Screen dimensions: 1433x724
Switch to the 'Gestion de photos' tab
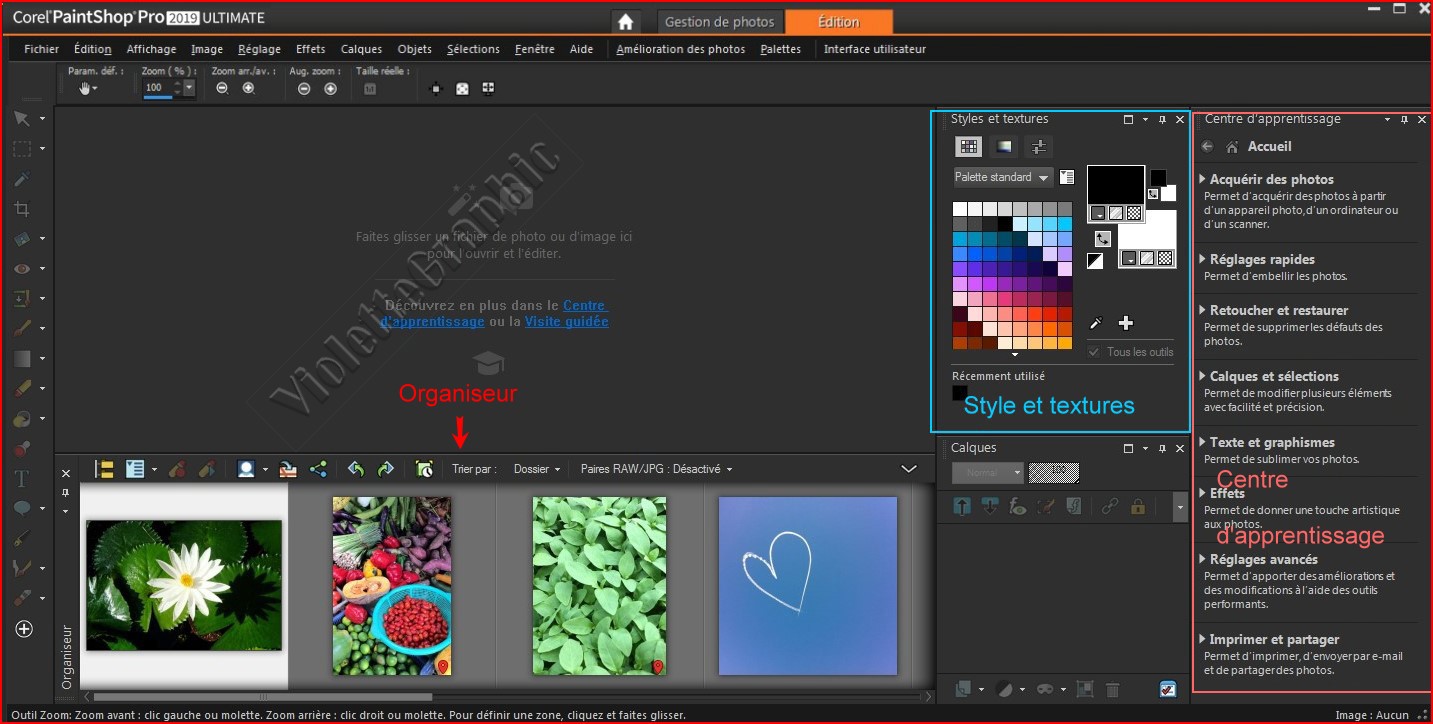[719, 22]
